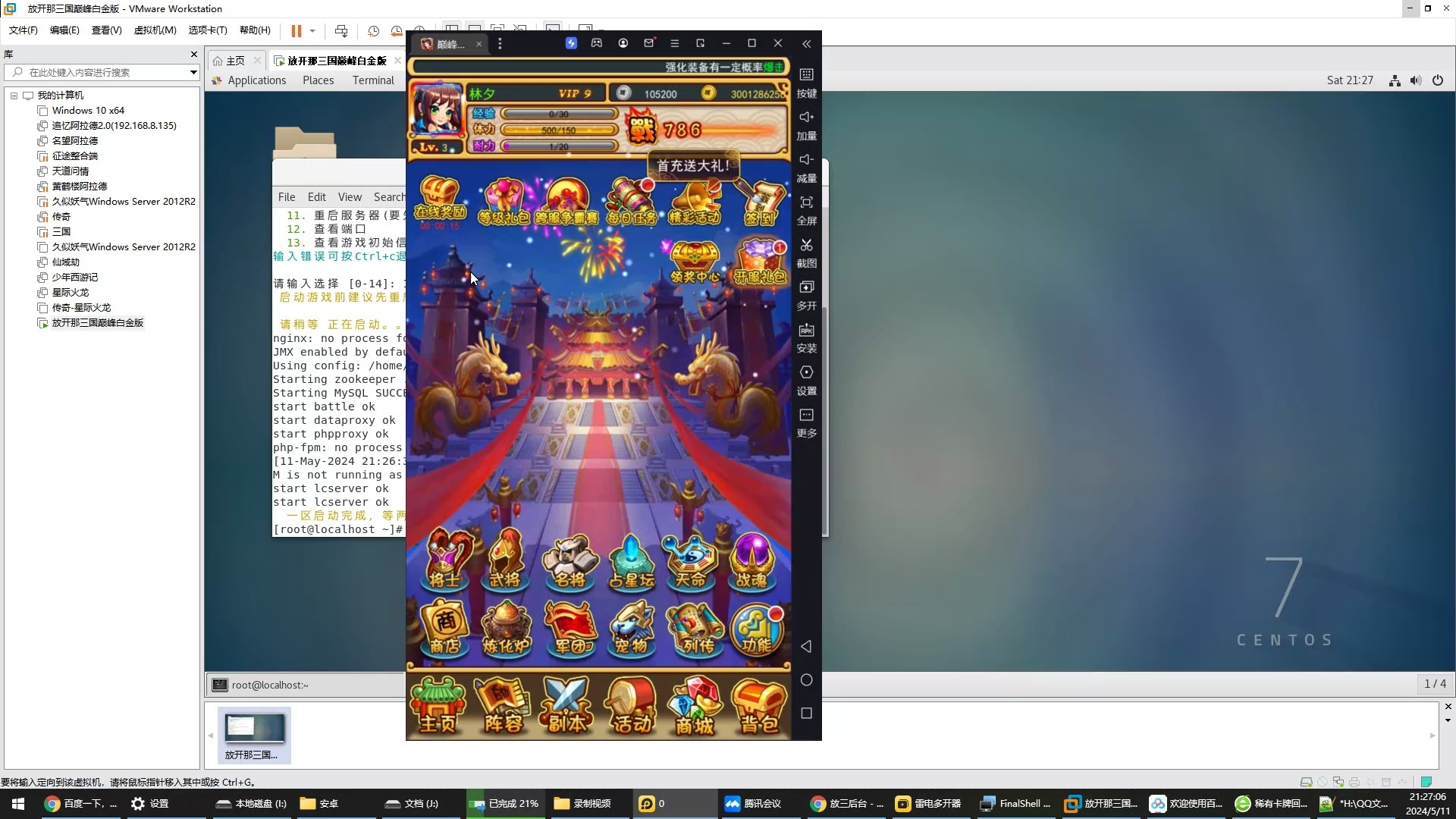This screenshot has width=1456, height=819.
Task: Open 精彩活动 exciting events horn icon
Action: [695, 203]
